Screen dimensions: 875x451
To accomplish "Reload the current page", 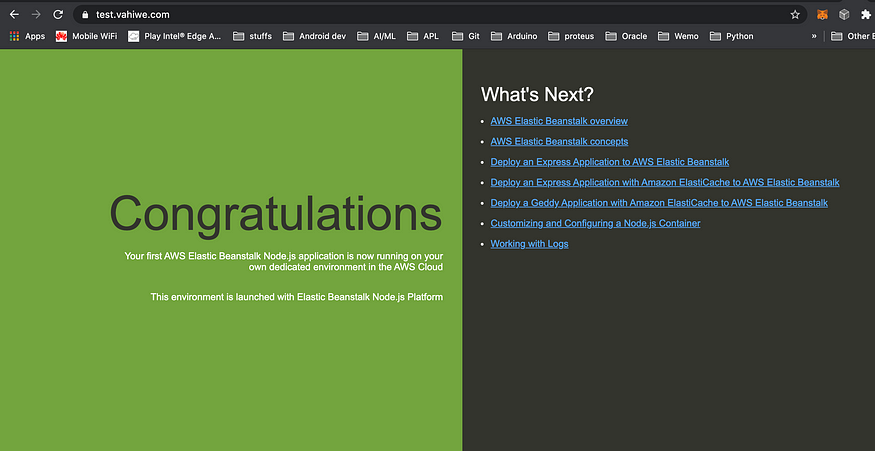I will (x=58, y=15).
